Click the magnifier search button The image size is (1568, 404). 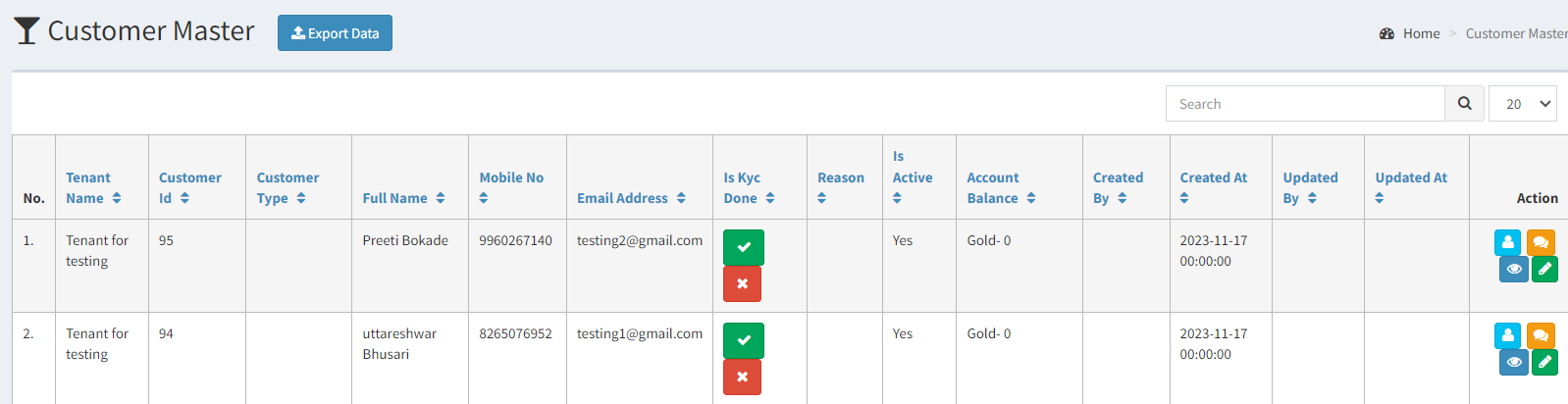pyautogui.click(x=1464, y=103)
